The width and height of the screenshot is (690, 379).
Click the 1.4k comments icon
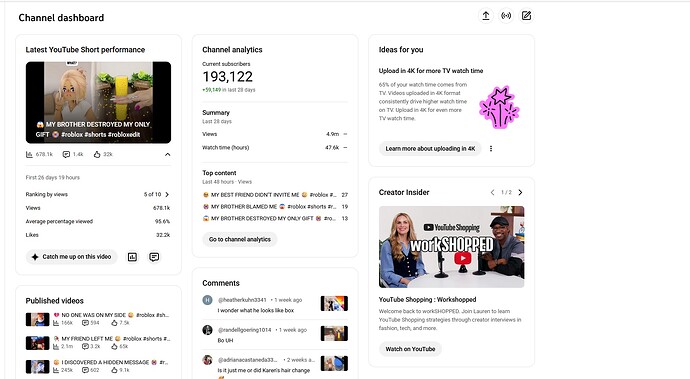(66, 155)
